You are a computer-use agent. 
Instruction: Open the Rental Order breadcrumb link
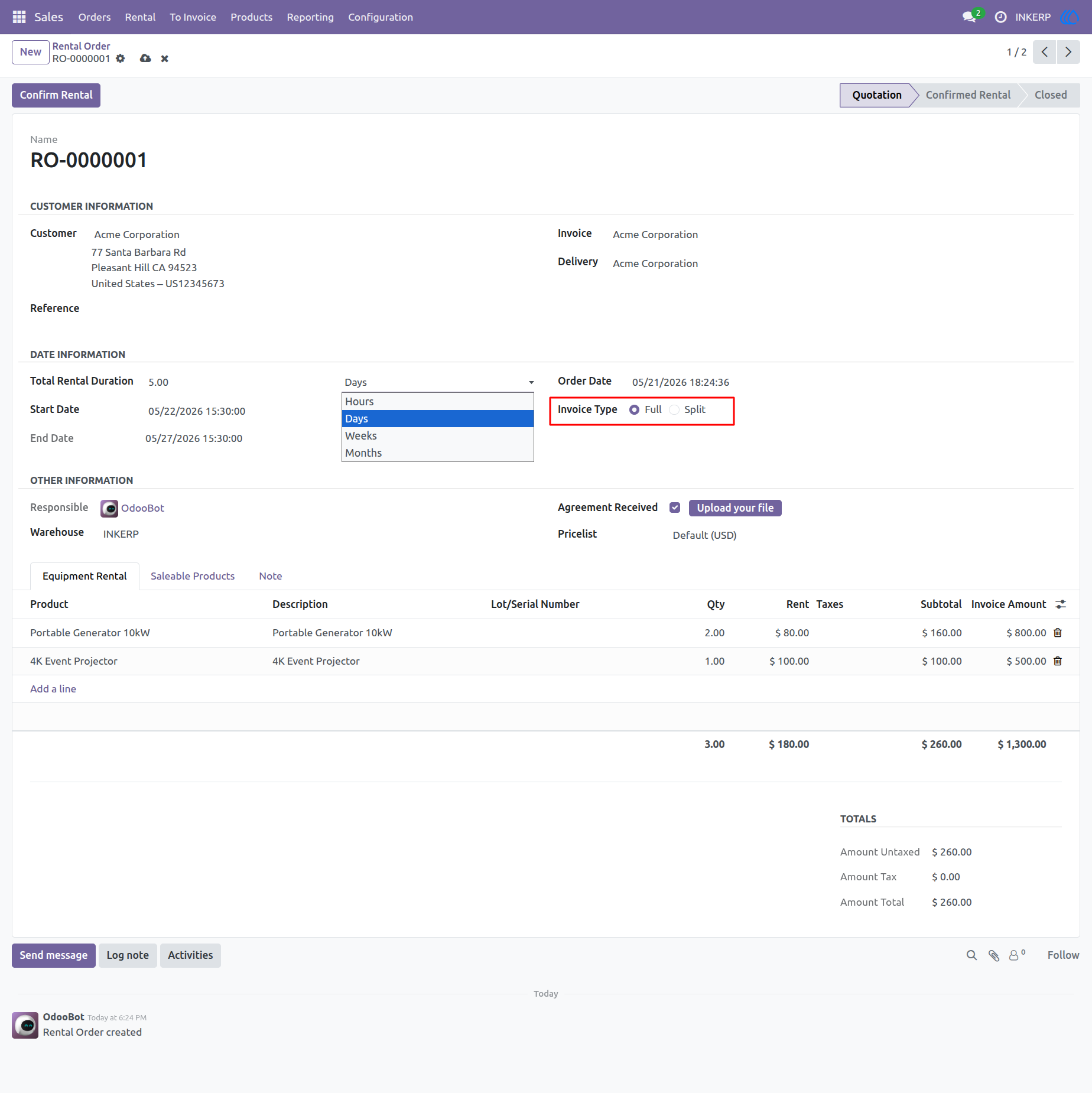[82, 46]
